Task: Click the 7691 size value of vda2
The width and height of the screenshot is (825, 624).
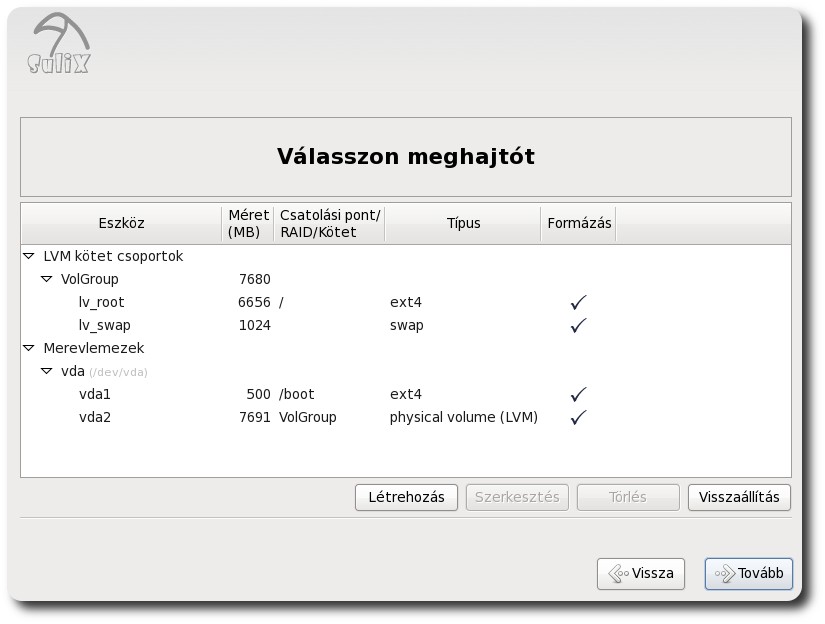Action: [x=255, y=417]
